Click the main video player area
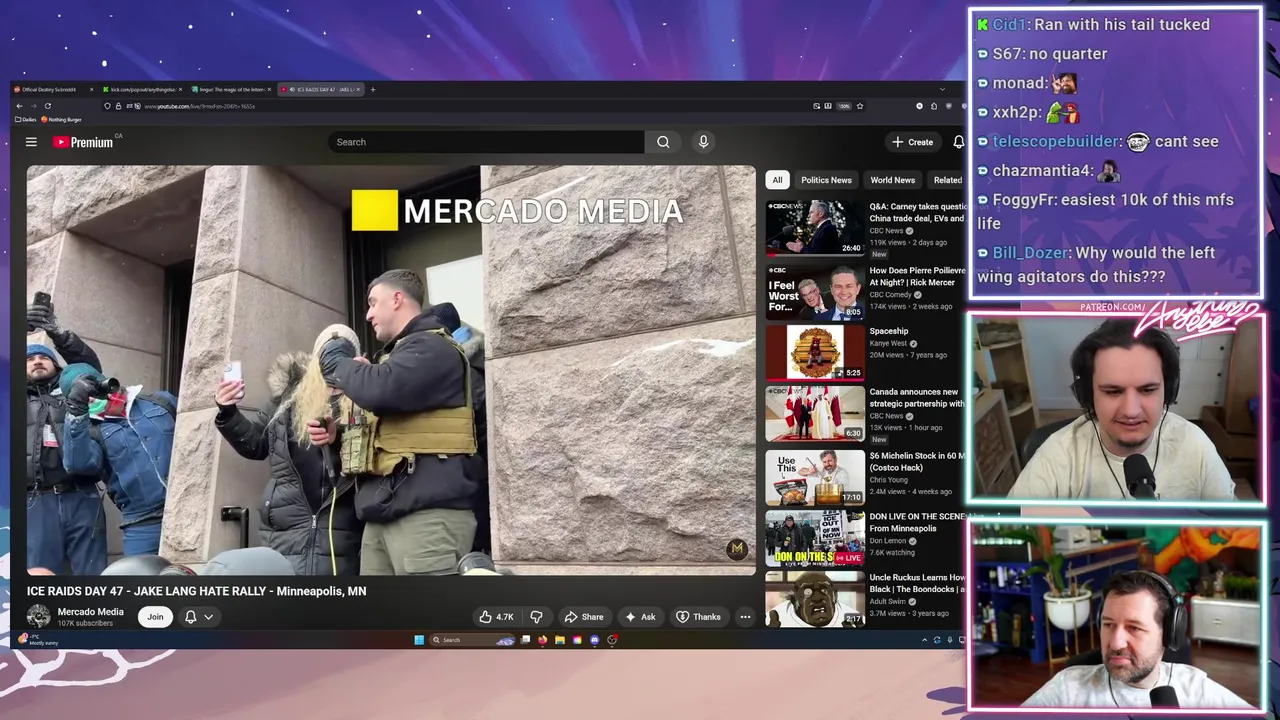Screen dimensions: 1280x720 tap(391, 370)
